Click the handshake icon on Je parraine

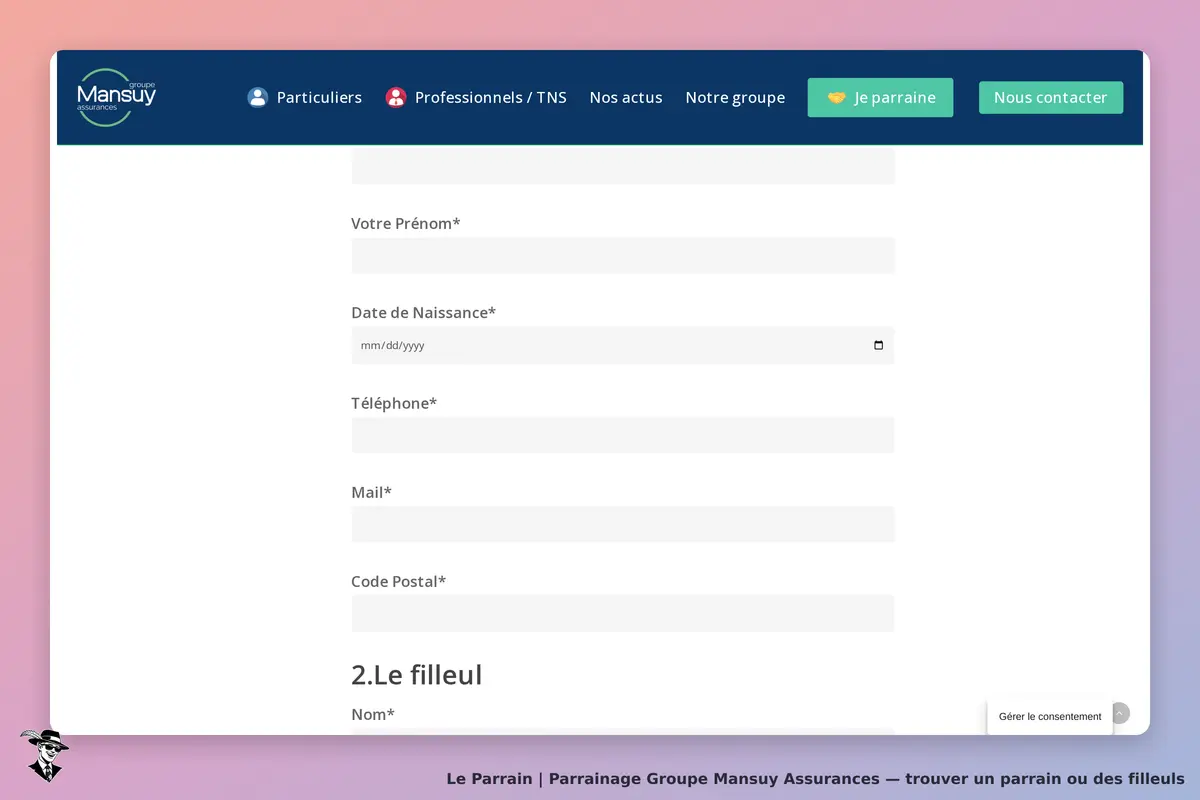coord(836,98)
